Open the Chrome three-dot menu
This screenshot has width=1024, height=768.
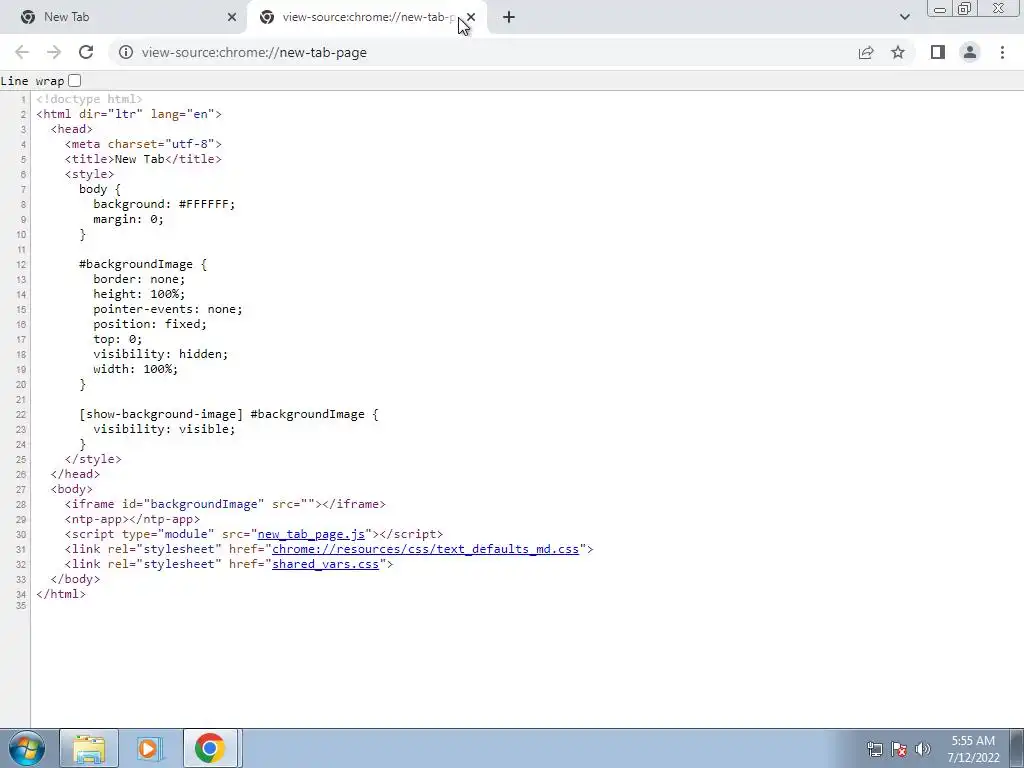pos(1002,52)
